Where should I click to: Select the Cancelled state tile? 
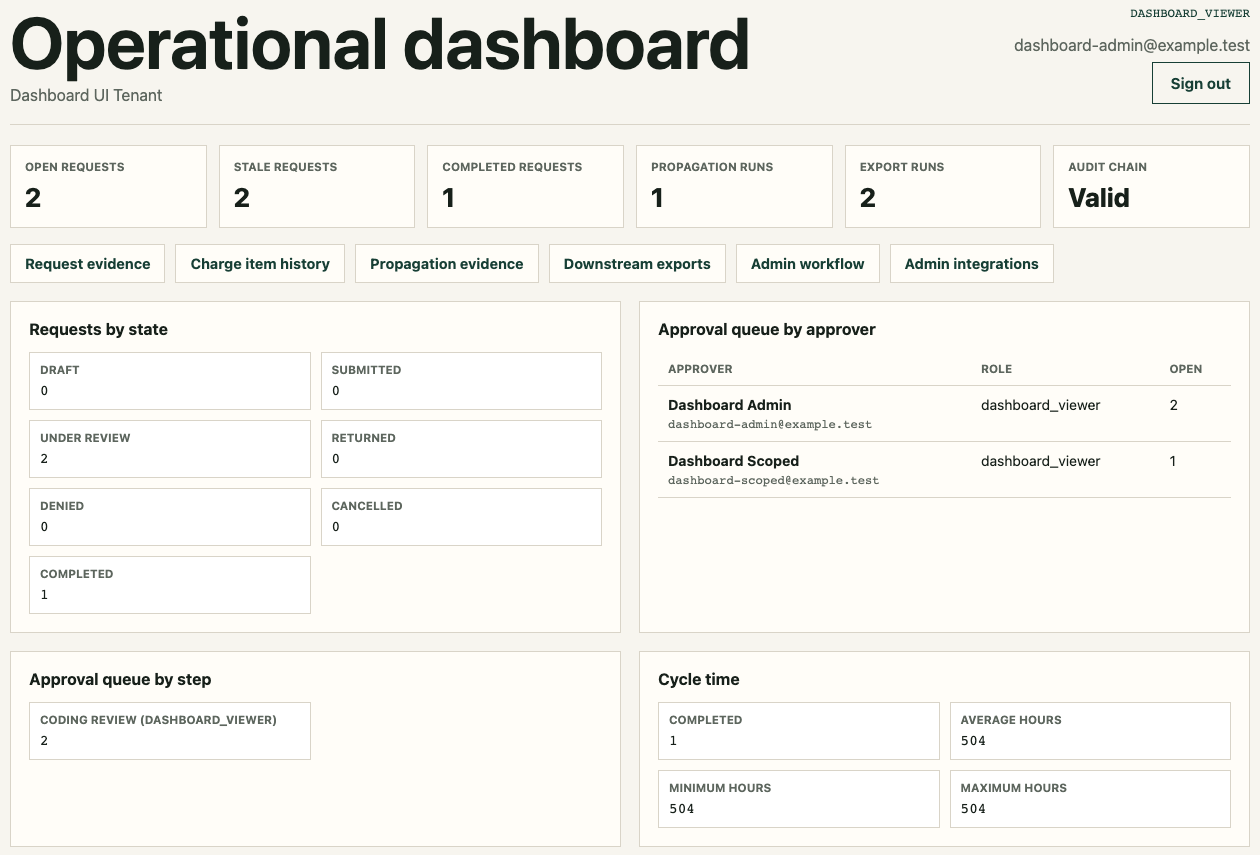pyautogui.click(x=461, y=516)
